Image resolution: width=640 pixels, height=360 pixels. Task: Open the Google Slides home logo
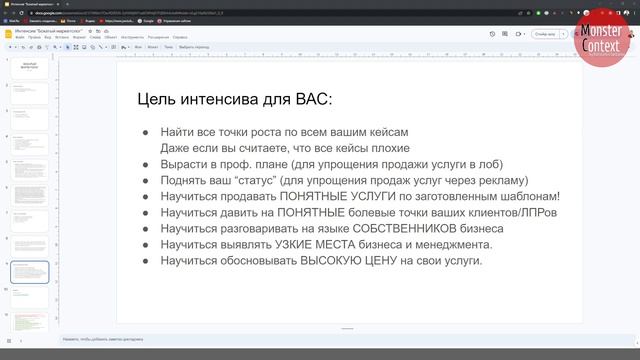click(8, 34)
